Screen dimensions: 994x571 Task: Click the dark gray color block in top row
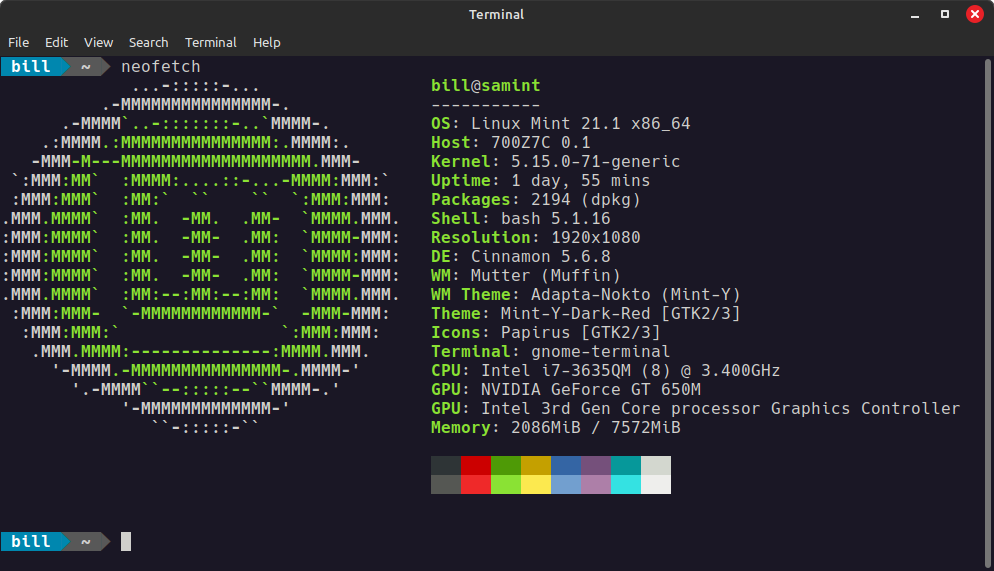pos(446,465)
